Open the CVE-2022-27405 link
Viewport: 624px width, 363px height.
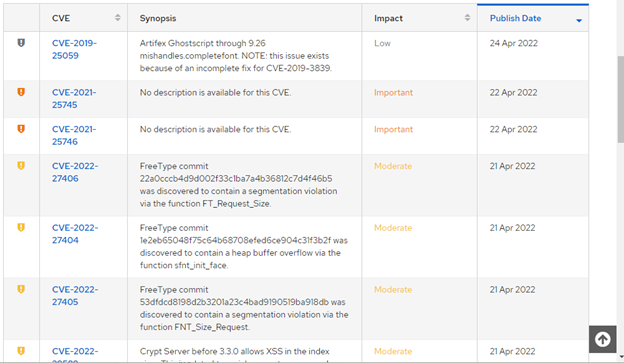(x=75, y=295)
